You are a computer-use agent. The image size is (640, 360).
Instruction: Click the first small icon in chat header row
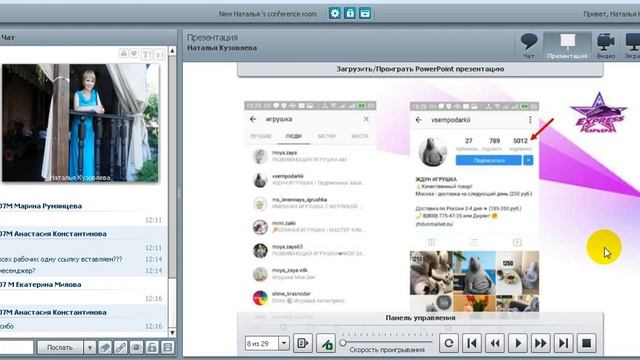pyautogui.click(x=123, y=53)
